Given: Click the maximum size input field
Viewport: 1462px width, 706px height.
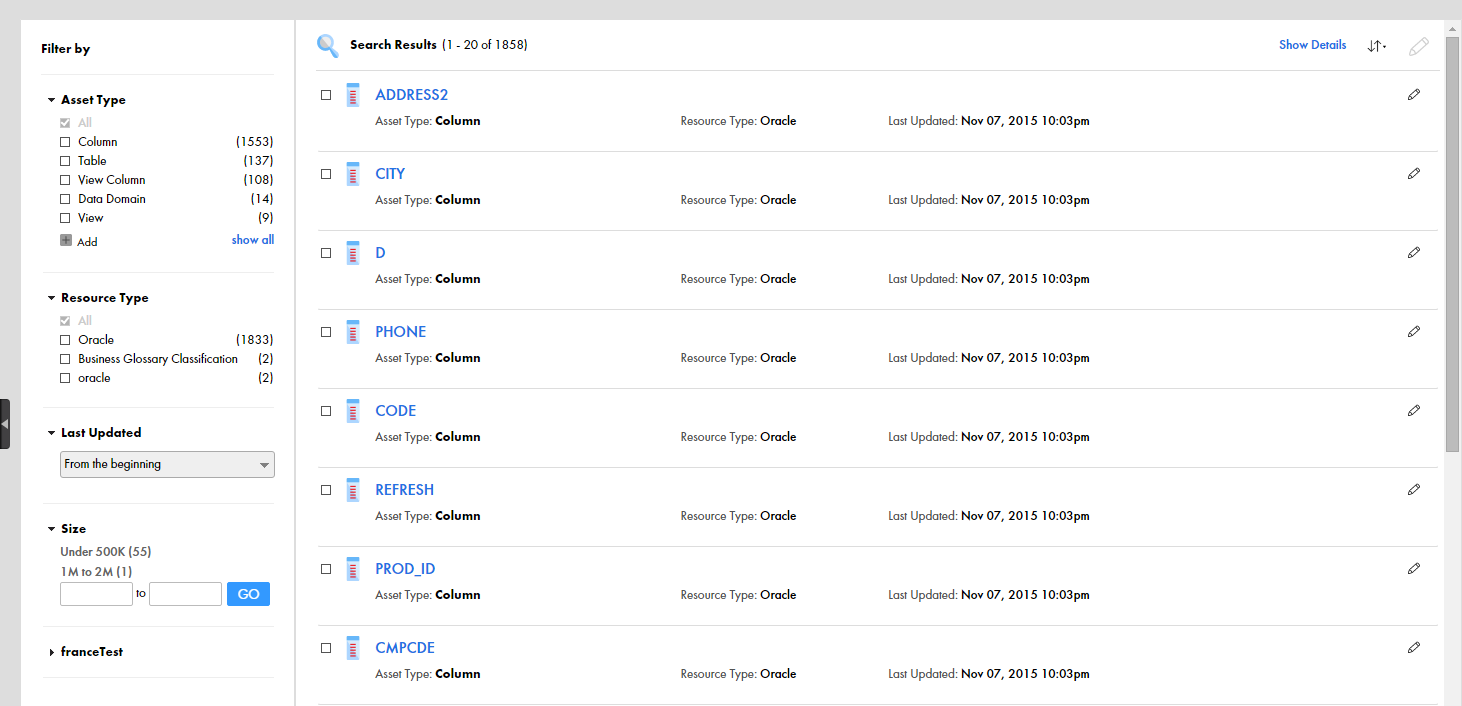Looking at the screenshot, I should coord(185,594).
